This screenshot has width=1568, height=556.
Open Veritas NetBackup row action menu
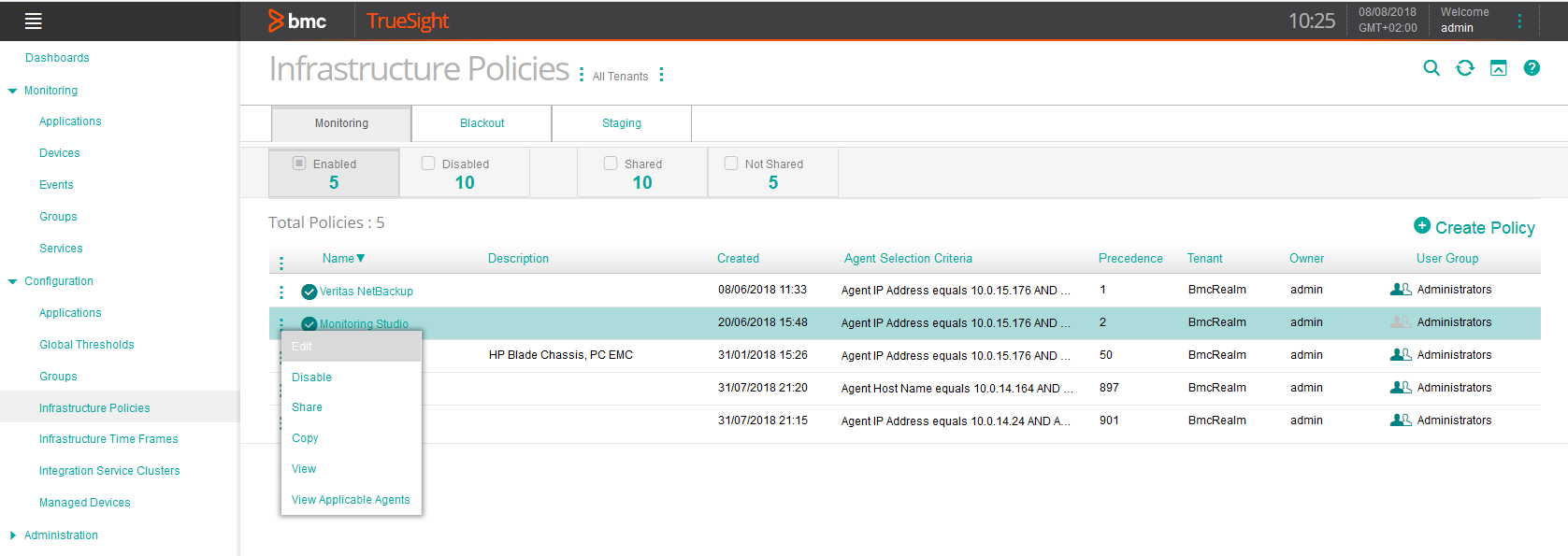[281, 292]
